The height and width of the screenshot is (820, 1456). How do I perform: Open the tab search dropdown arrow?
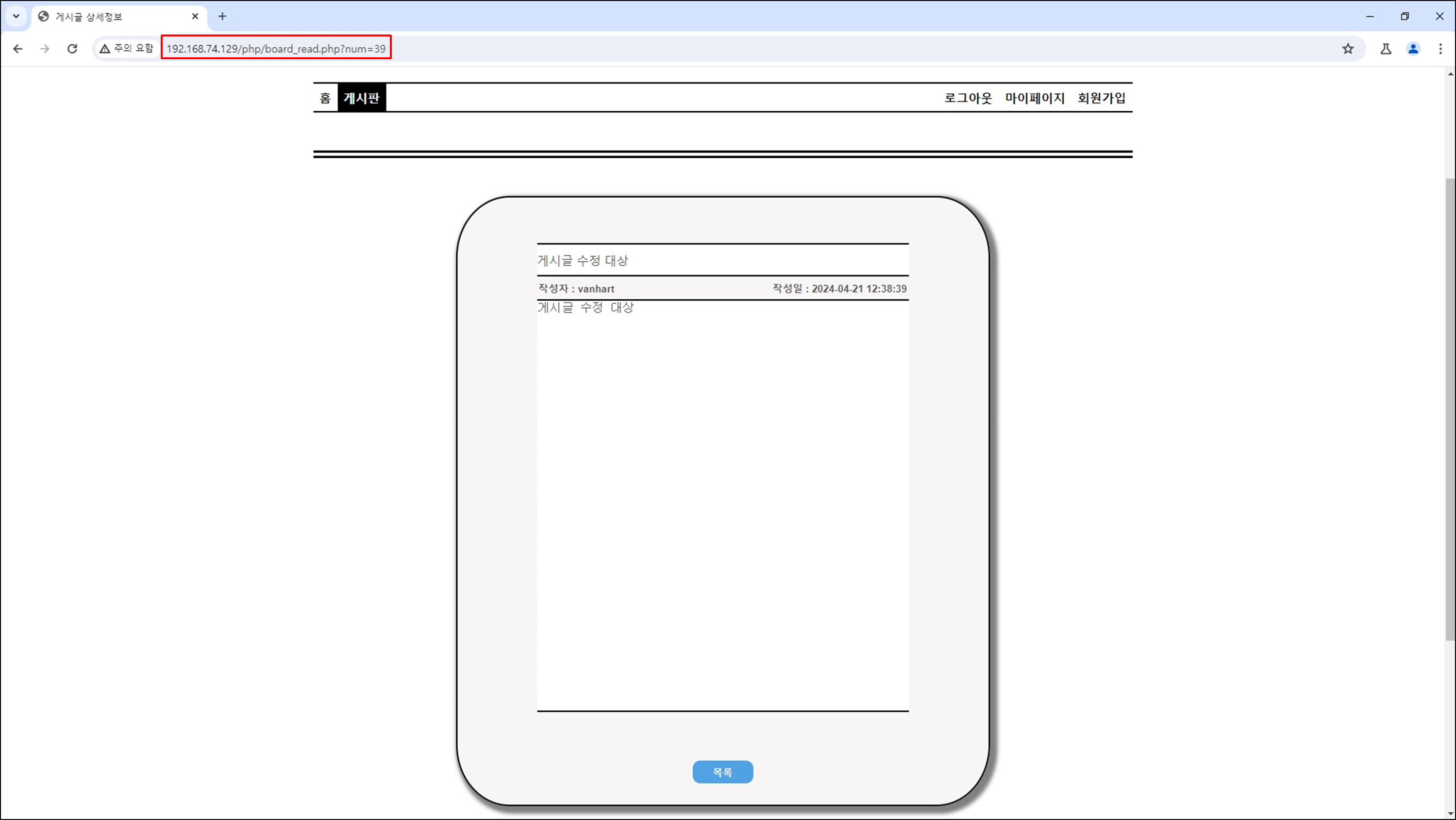point(16,16)
